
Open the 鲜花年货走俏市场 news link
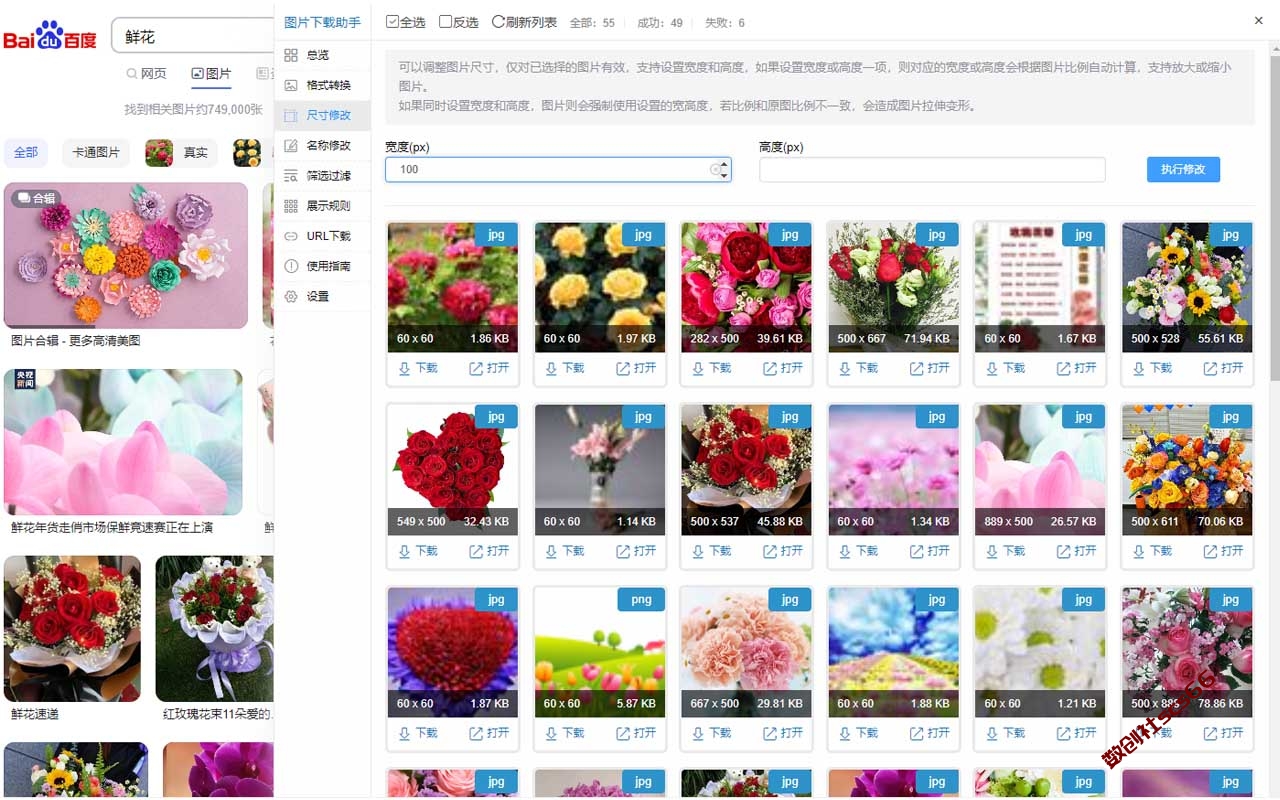tap(112, 527)
